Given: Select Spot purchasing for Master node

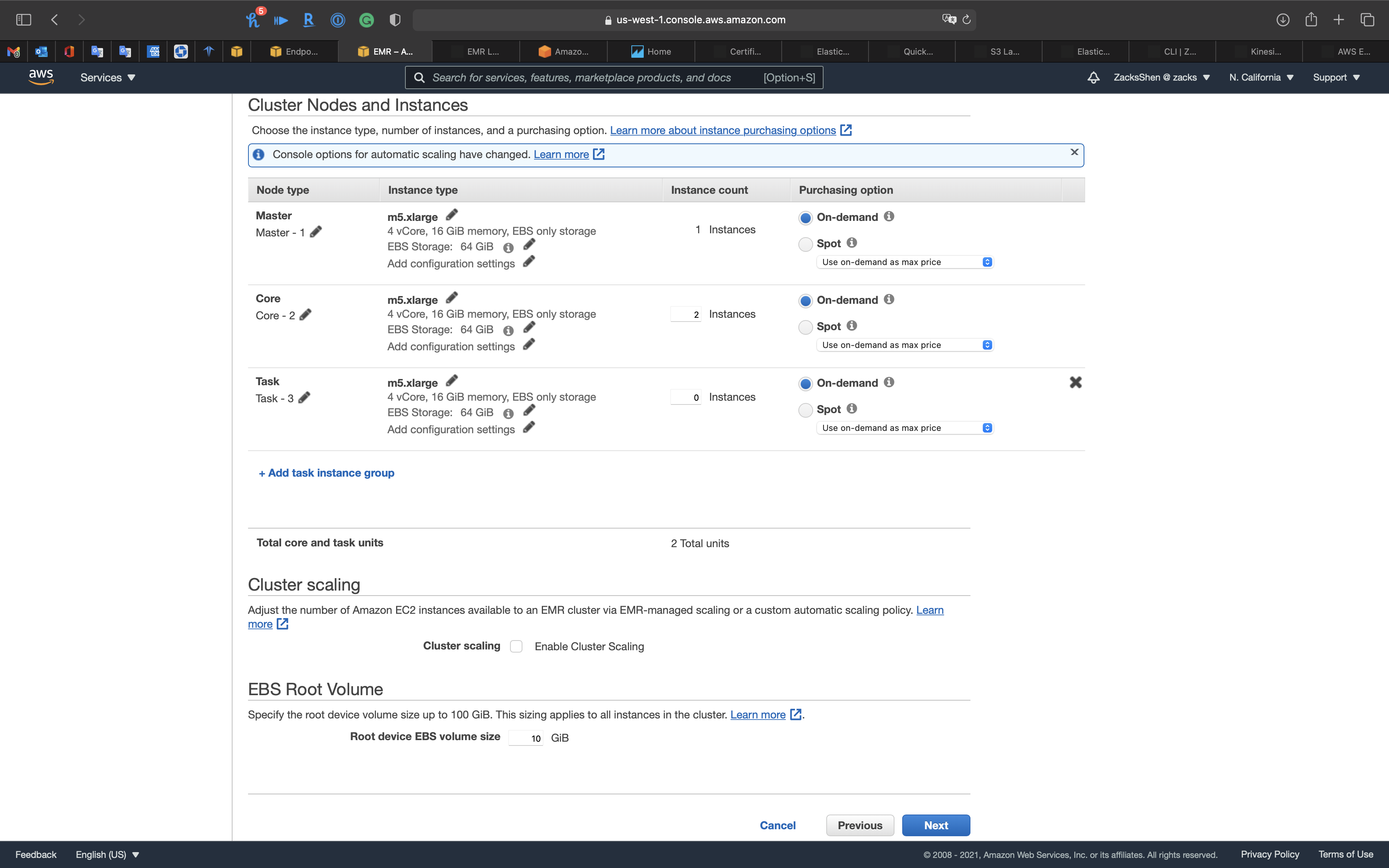Looking at the screenshot, I should click(x=805, y=244).
